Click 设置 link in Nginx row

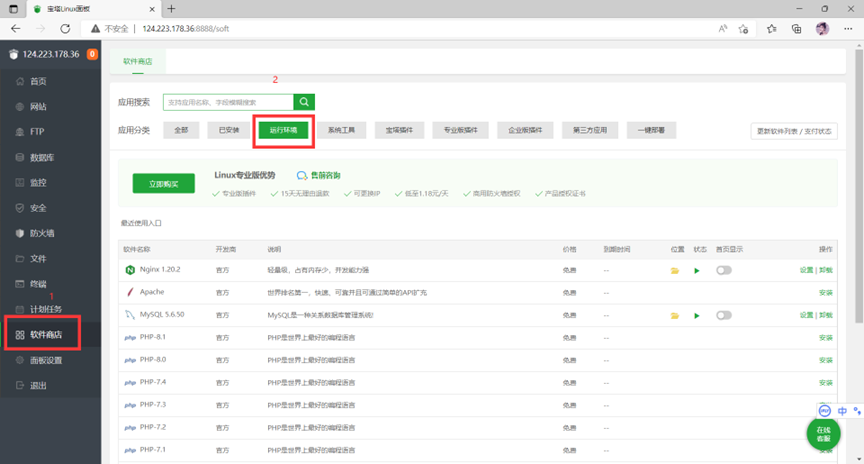pos(806,270)
